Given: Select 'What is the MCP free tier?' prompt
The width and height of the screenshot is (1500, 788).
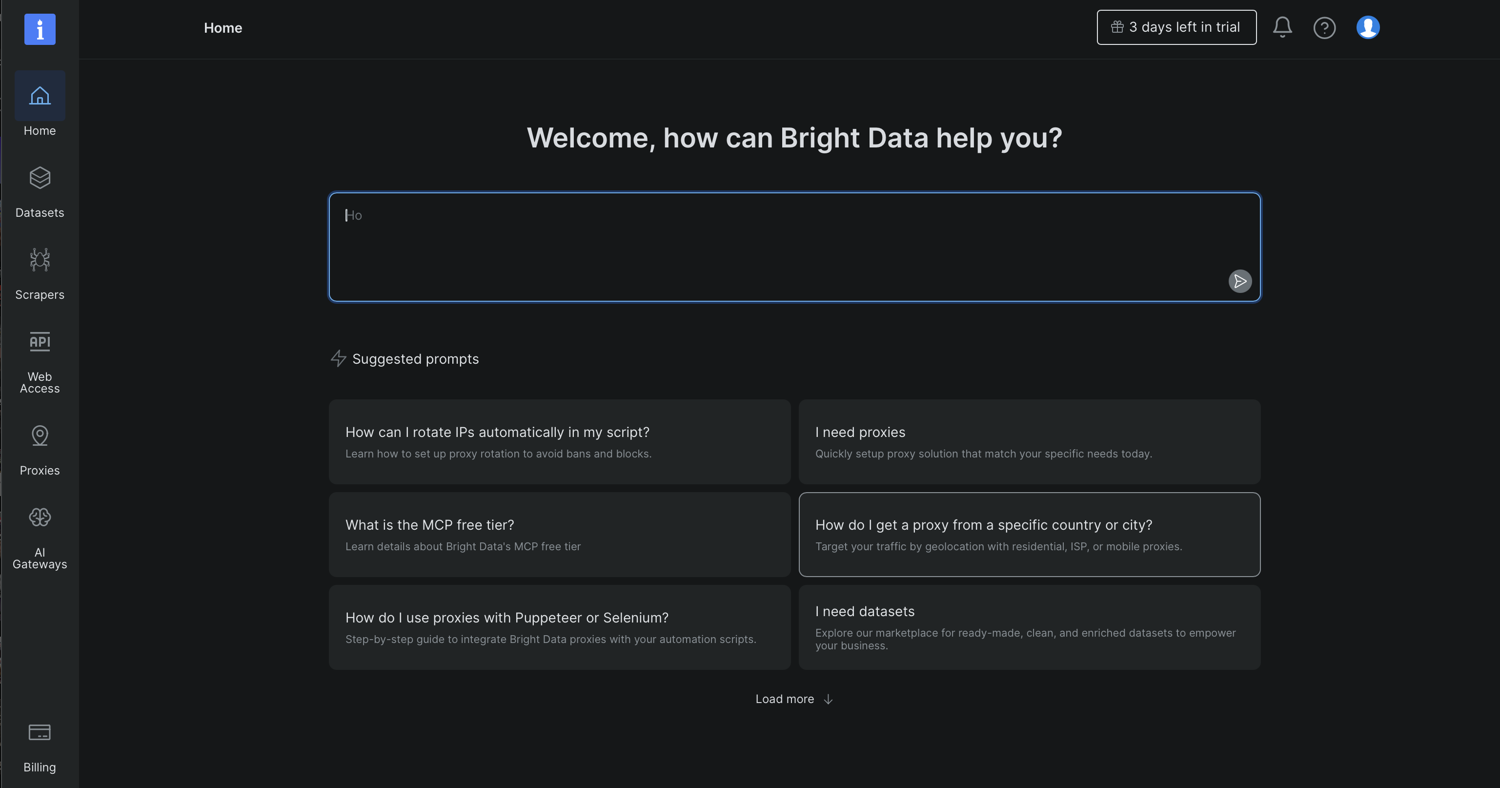Looking at the screenshot, I should (559, 534).
